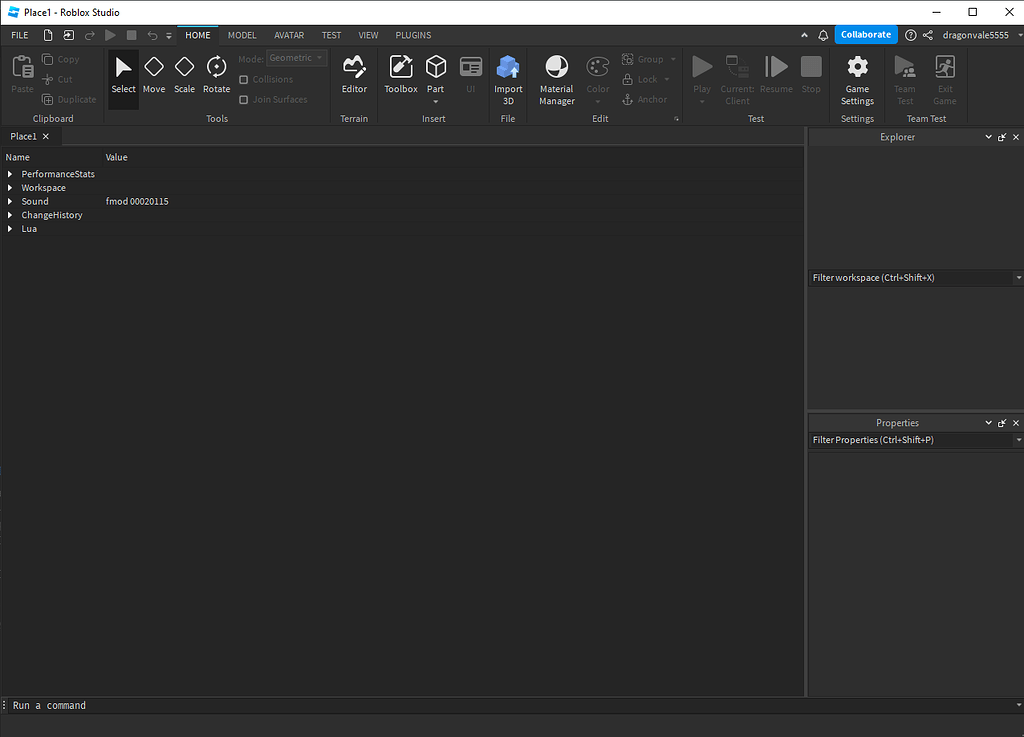Image resolution: width=1024 pixels, height=737 pixels.
Task: Click Exit Game
Action: [944, 80]
